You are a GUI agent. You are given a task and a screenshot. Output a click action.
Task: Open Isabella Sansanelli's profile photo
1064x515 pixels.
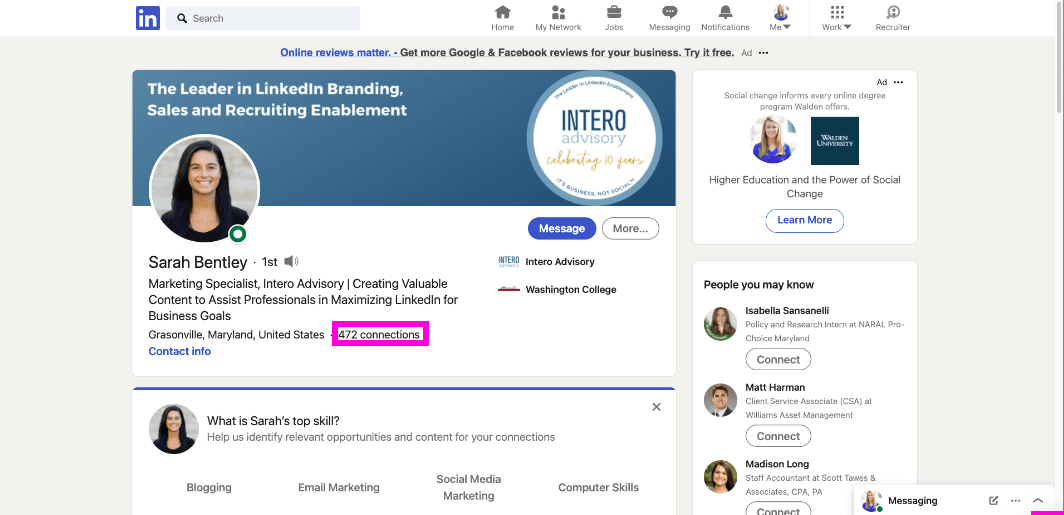click(721, 324)
